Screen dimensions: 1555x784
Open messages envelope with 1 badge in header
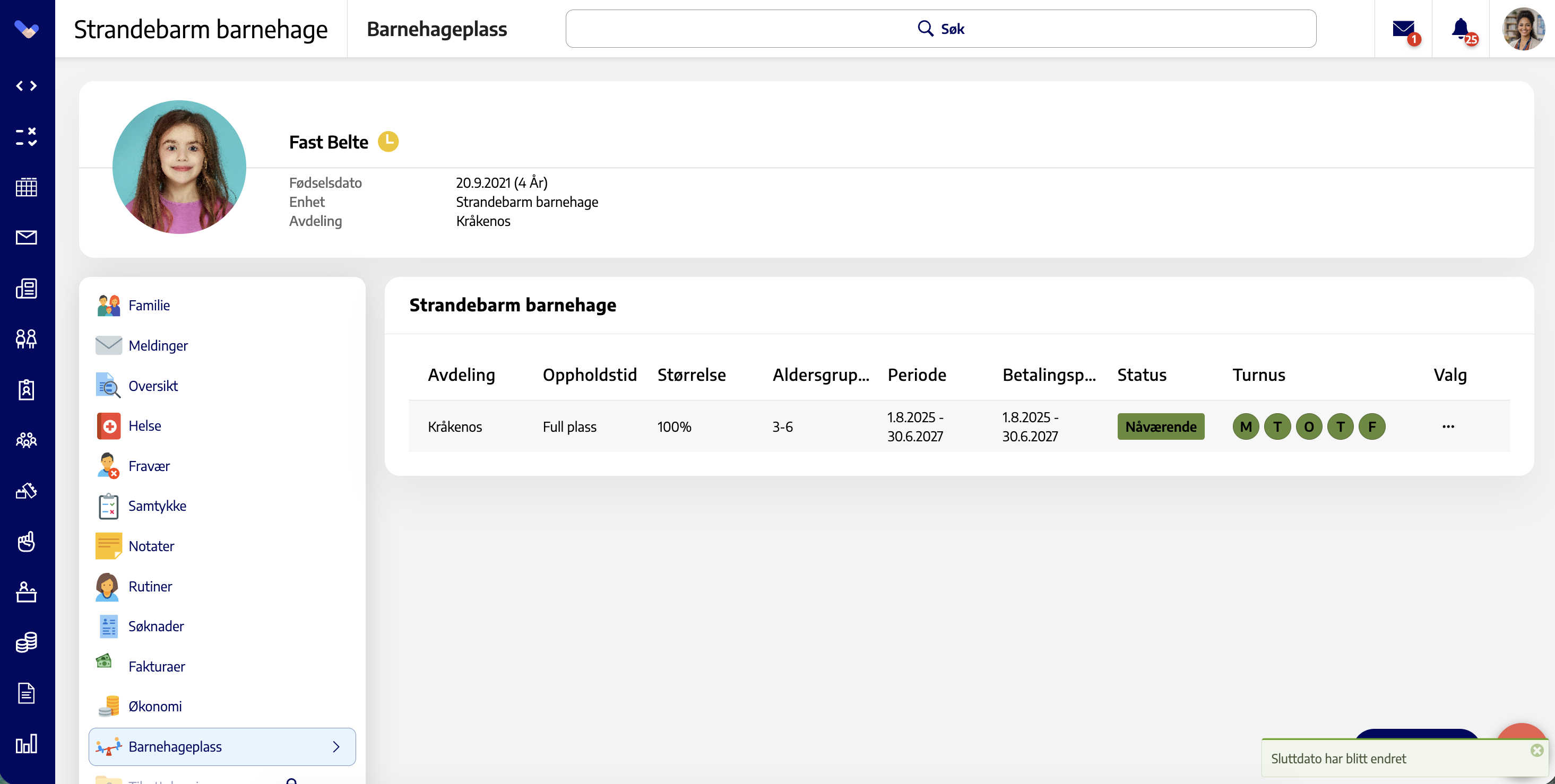[x=1405, y=30]
